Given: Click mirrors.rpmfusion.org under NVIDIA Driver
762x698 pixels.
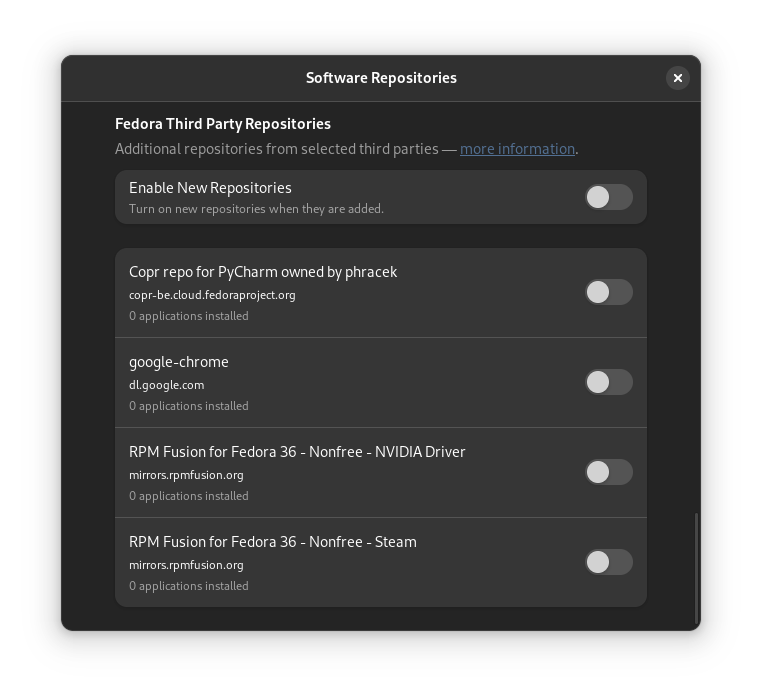Looking at the screenshot, I should [186, 475].
